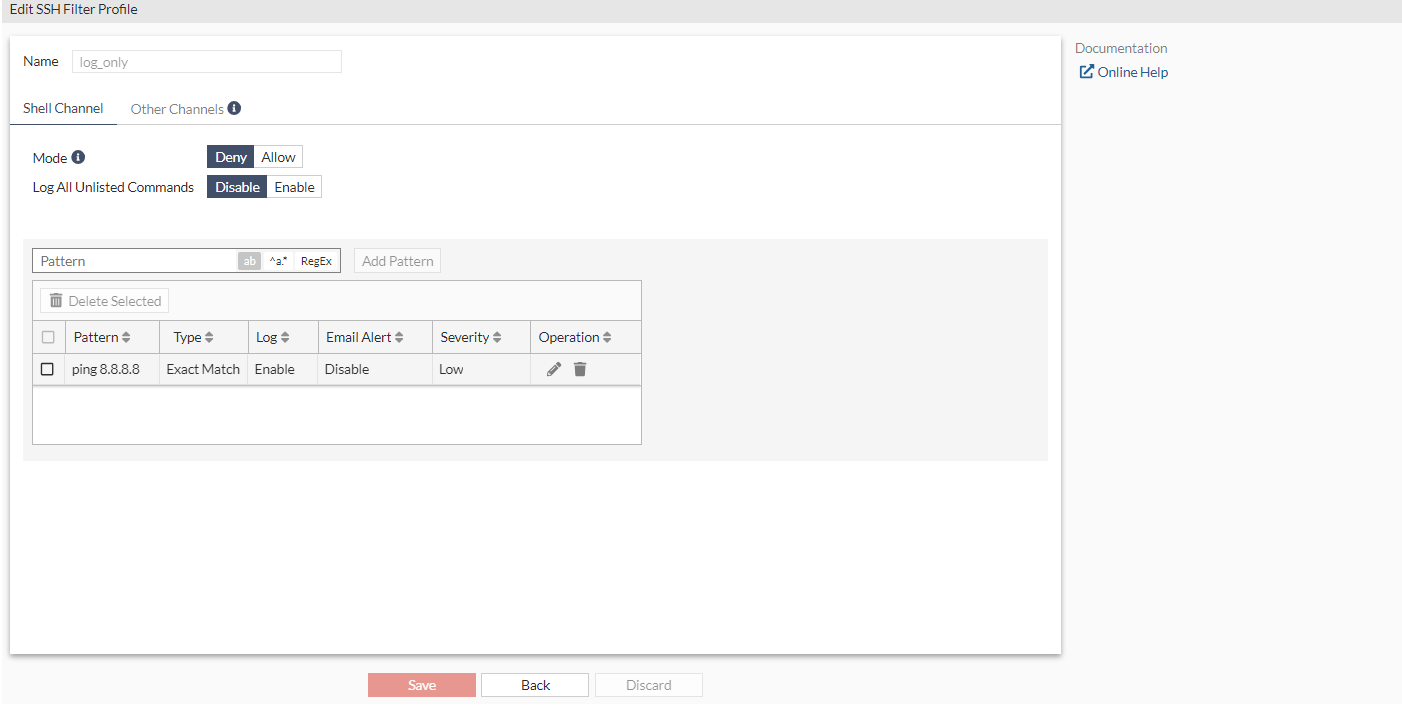Image resolution: width=1402 pixels, height=707 pixels.
Task: Click the Delete Selected trash icon
Action: pos(56,300)
